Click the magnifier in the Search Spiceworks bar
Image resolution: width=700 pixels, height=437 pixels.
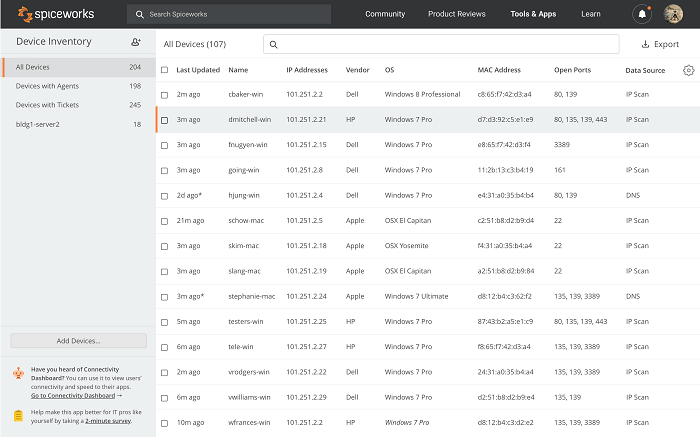coord(140,14)
